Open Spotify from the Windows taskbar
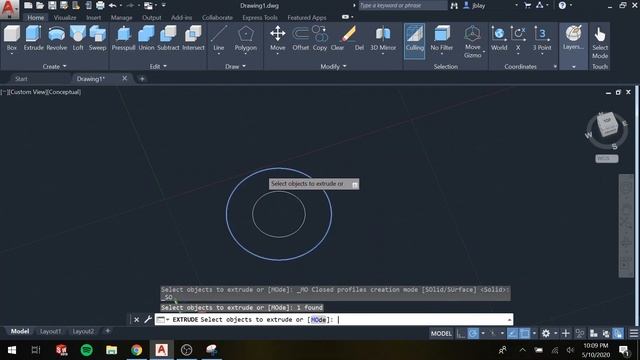The height and width of the screenshot is (360, 640). click(x=87, y=350)
